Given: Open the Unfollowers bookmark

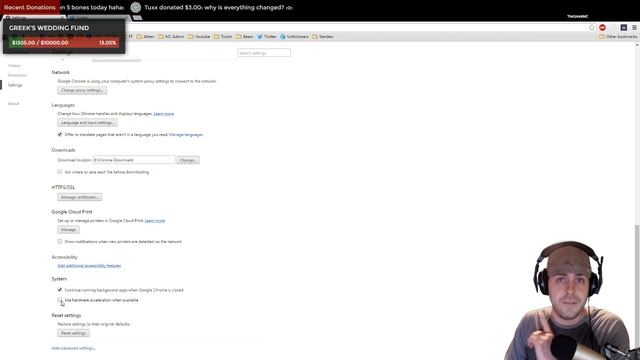Looking at the screenshot, I should point(294,37).
